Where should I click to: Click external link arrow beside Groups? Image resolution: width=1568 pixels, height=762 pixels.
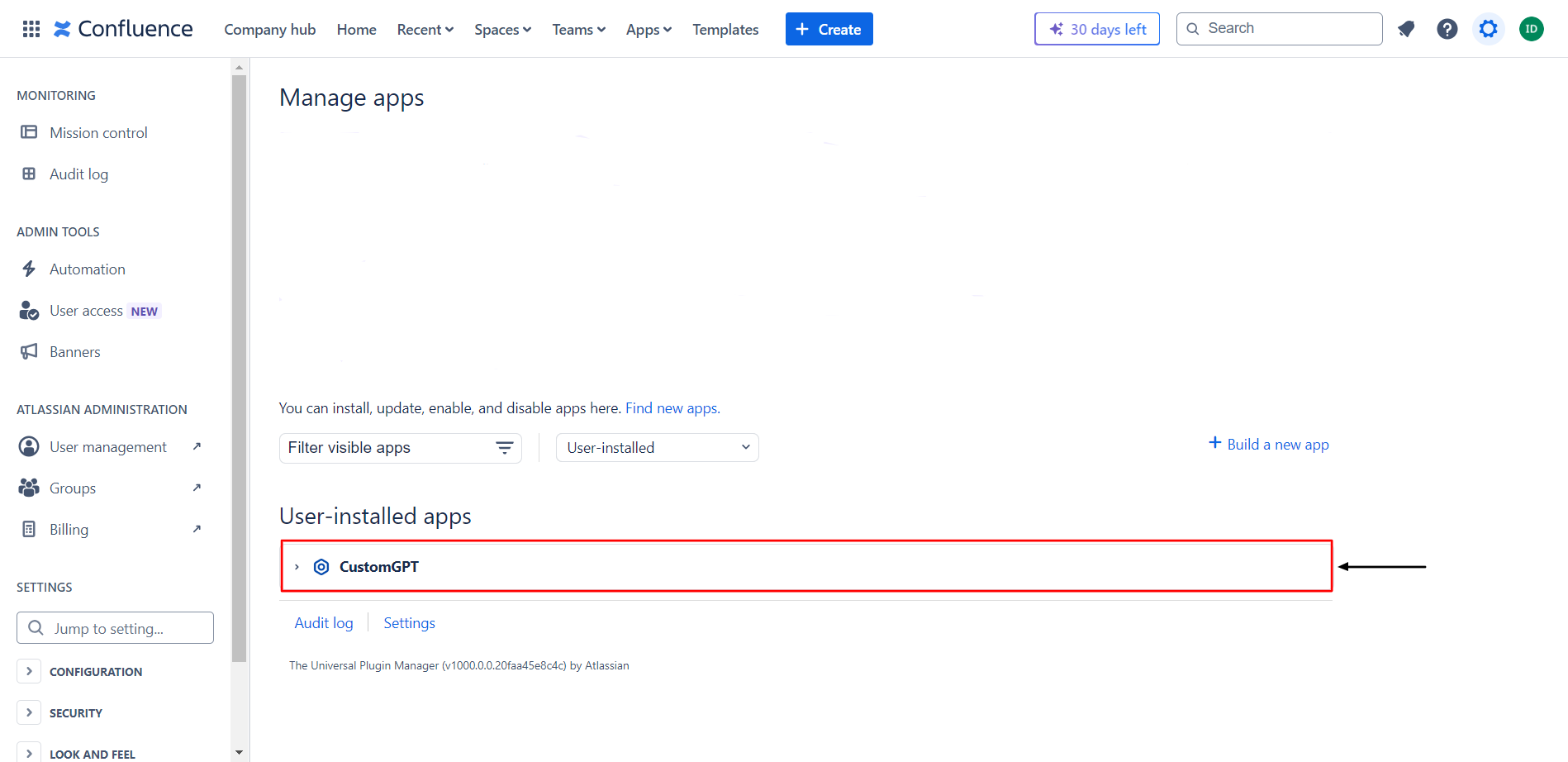click(x=197, y=488)
